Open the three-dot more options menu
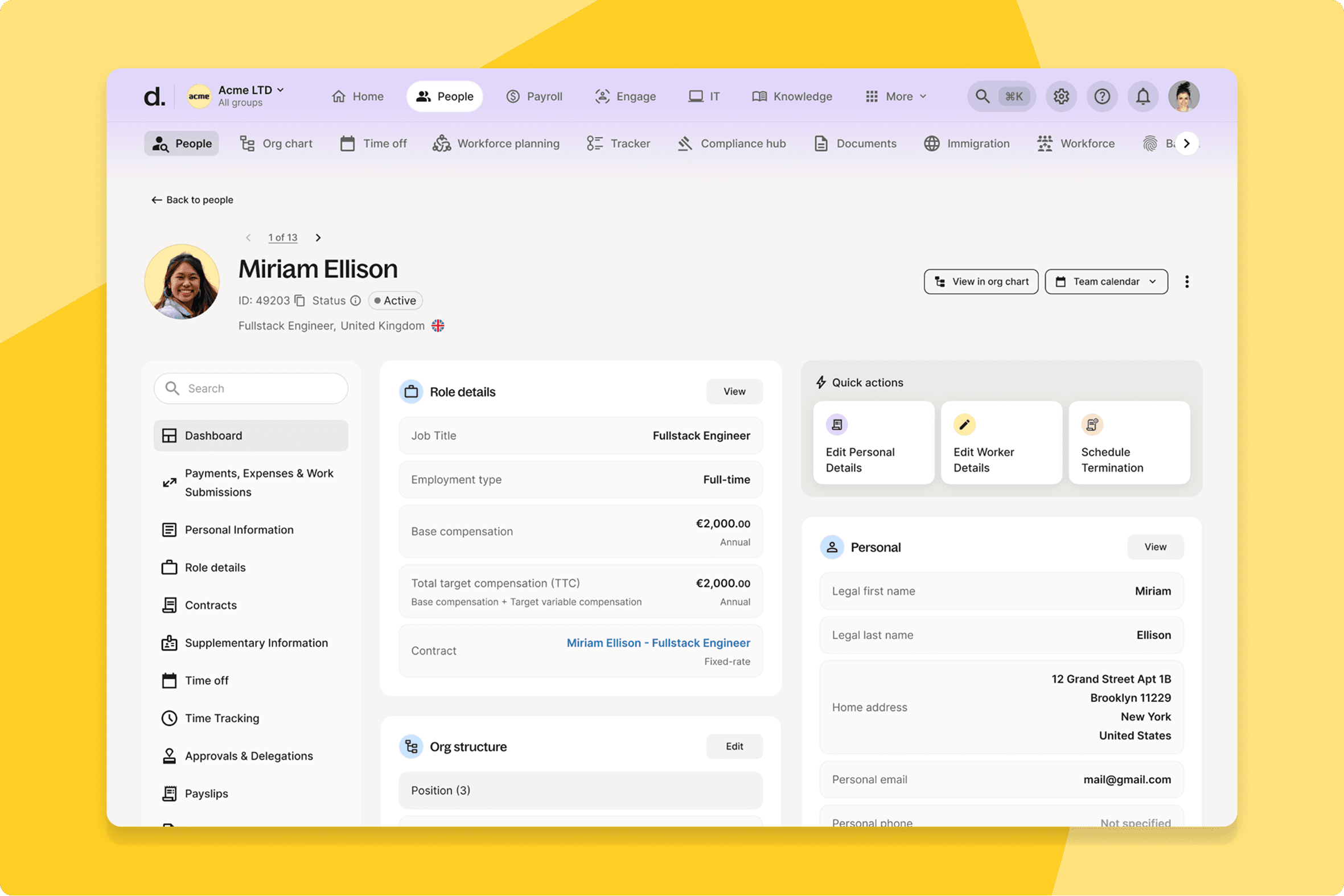Screen dimensions: 1344x896 click(1187, 282)
